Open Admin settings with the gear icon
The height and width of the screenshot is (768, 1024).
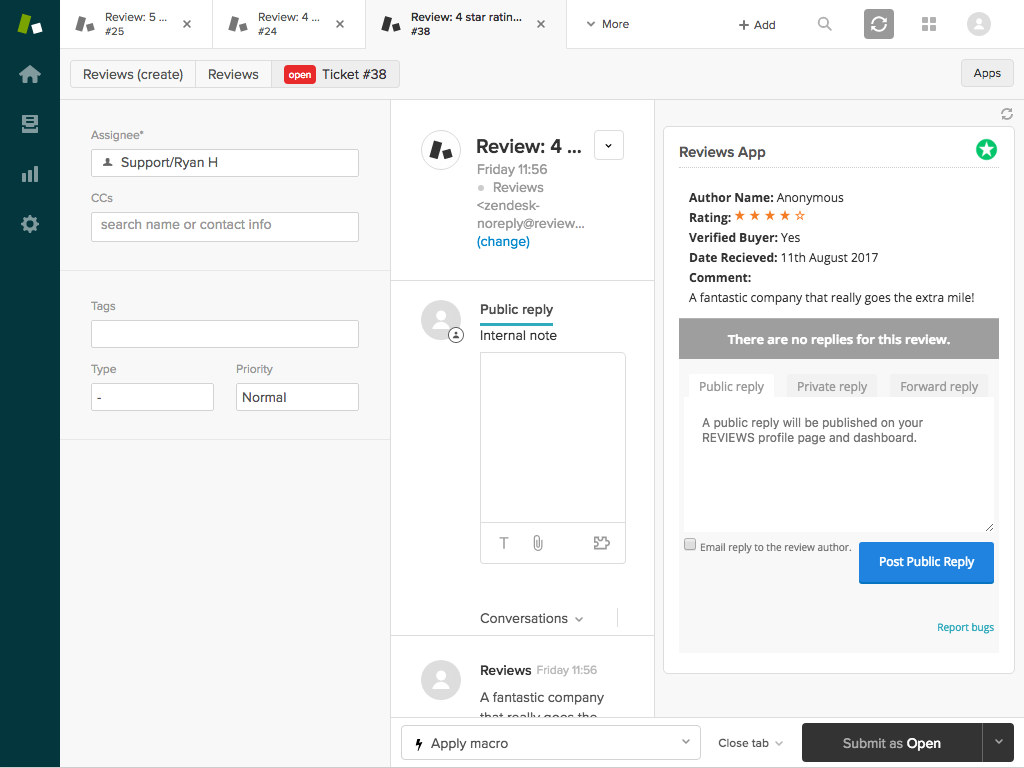pyautogui.click(x=29, y=223)
